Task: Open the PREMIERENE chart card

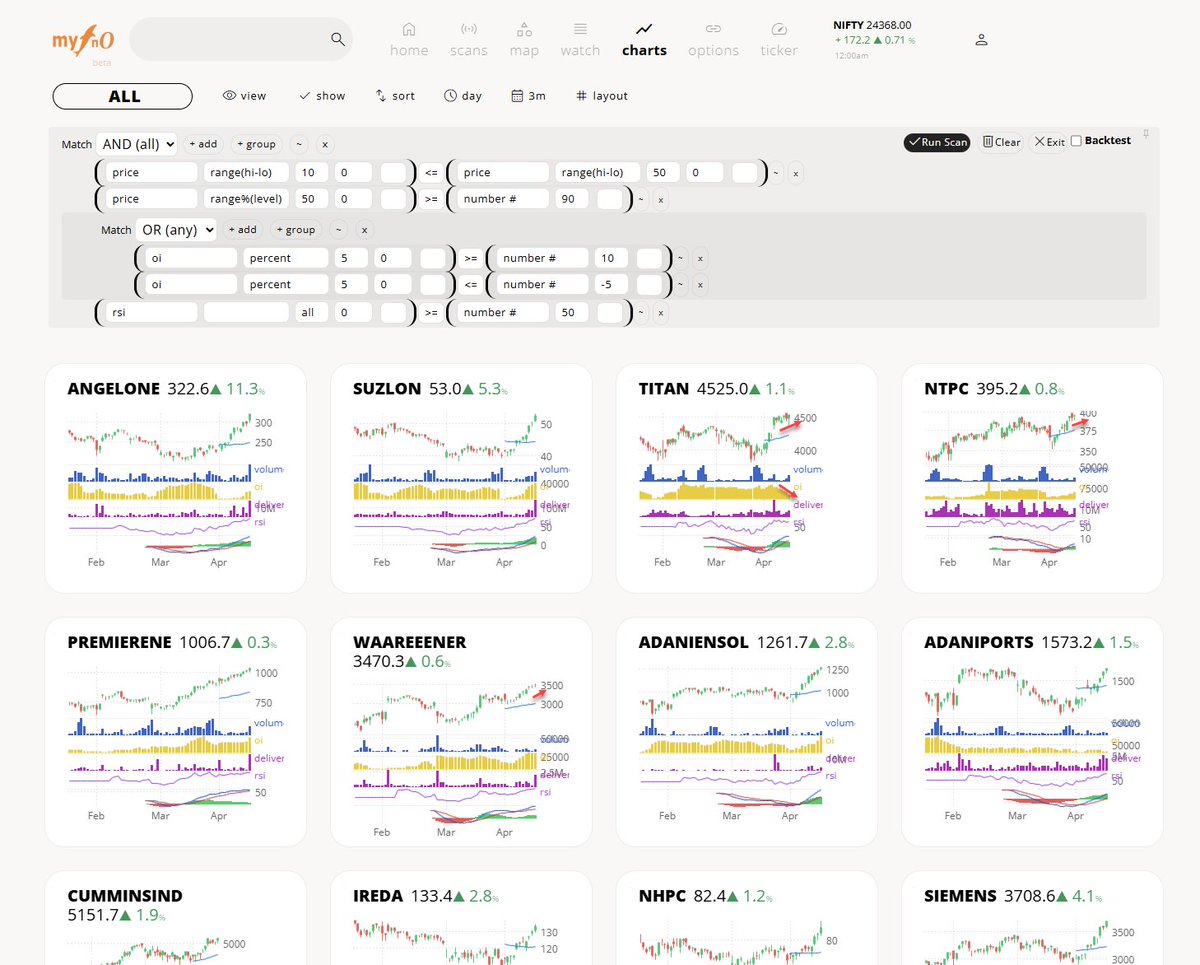Action: [176, 732]
